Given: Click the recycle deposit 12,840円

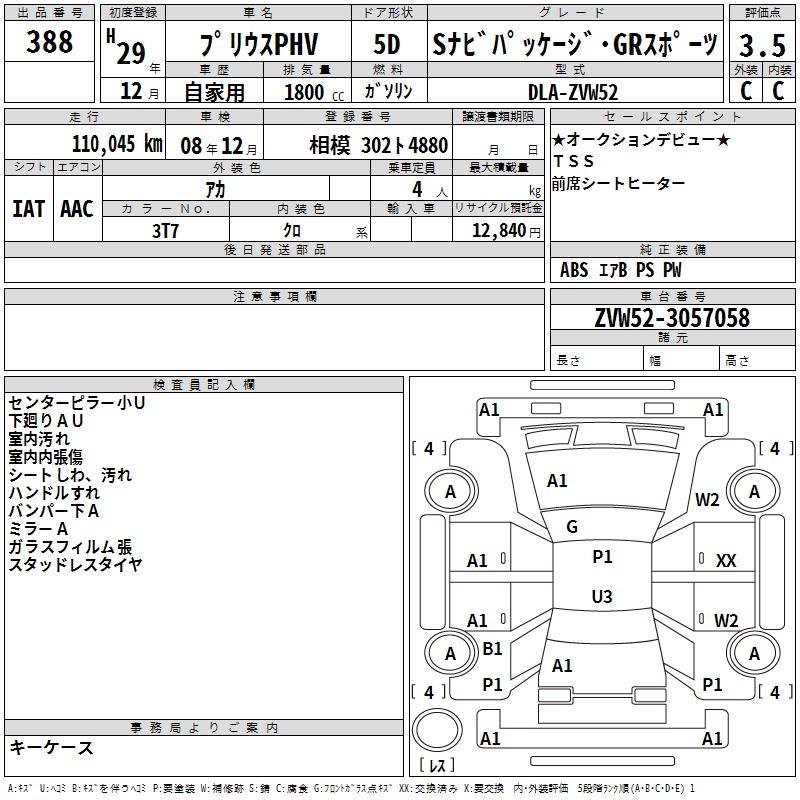Looking at the screenshot, I should (506, 231).
